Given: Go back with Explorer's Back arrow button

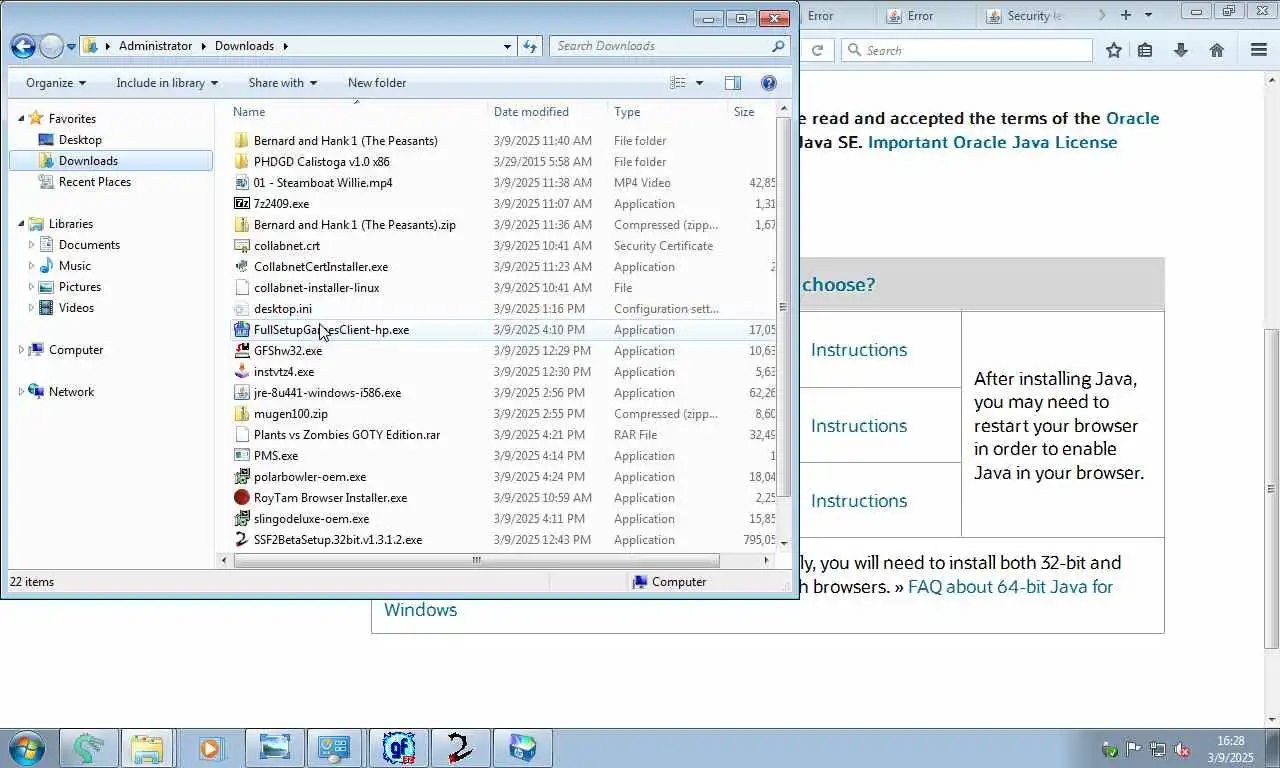Looking at the screenshot, I should tap(23, 46).
